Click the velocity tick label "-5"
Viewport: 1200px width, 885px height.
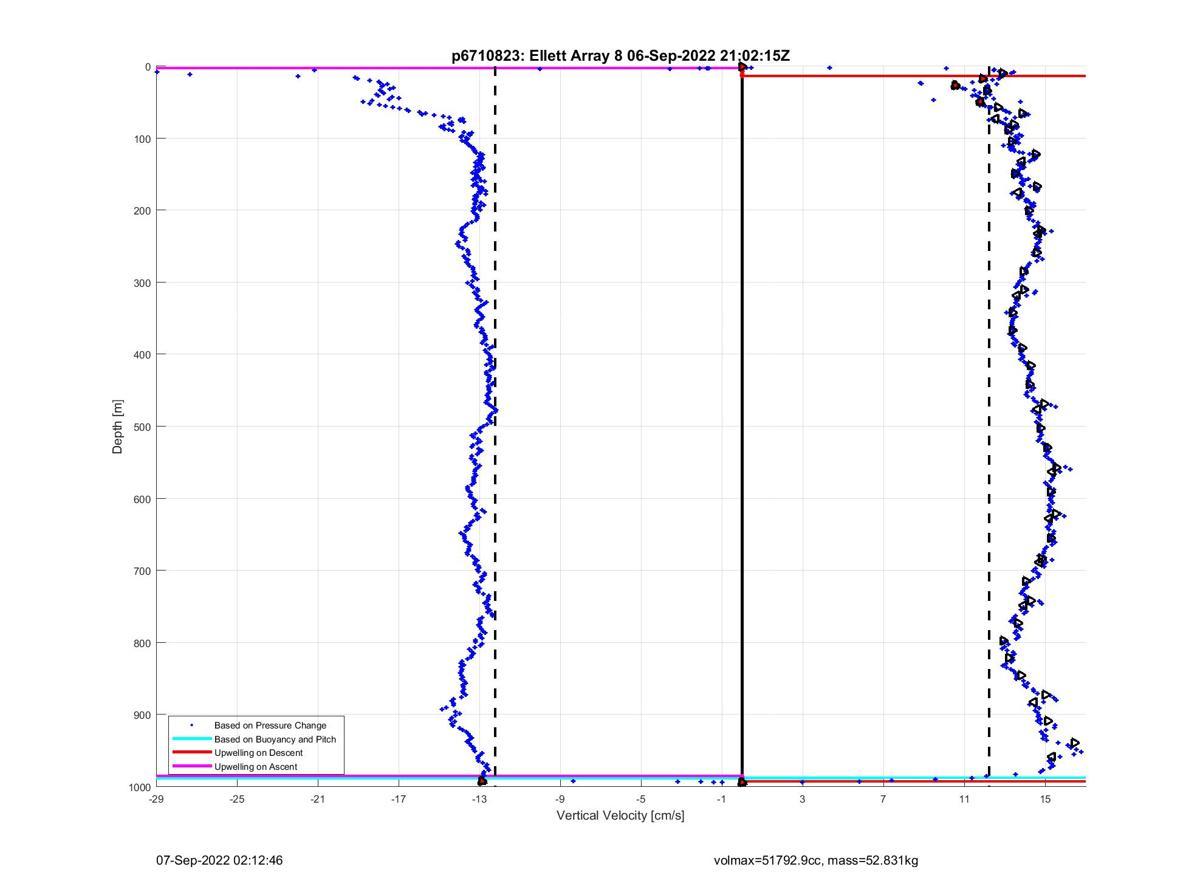click(x=641, y=799)
